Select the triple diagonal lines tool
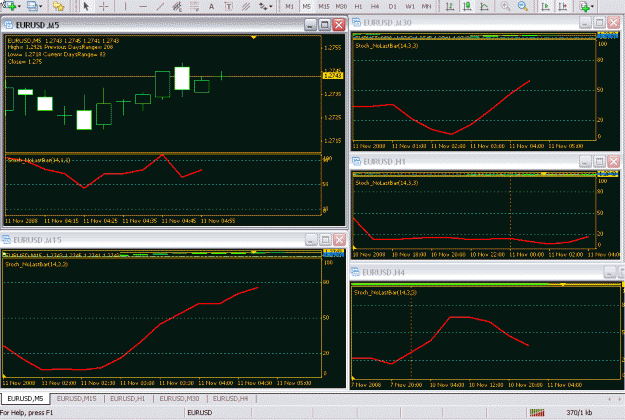The image size is (625, 420). 246,6
